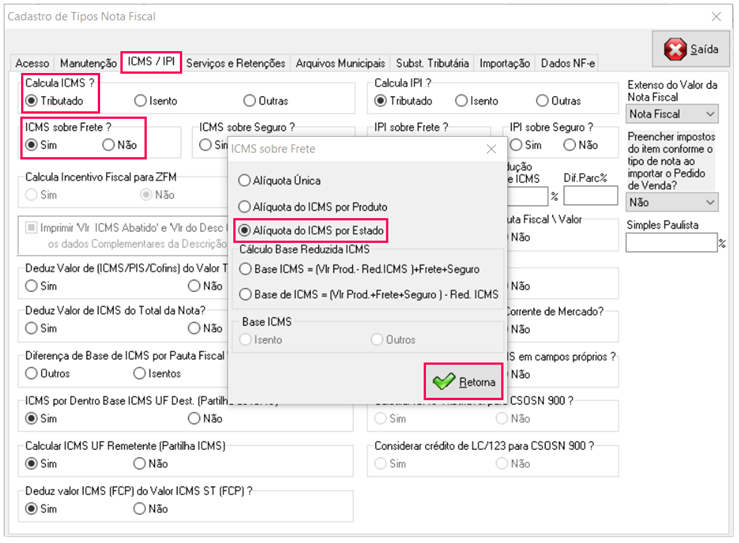Open the Dados NF-e tab

[x=568, y=63]
